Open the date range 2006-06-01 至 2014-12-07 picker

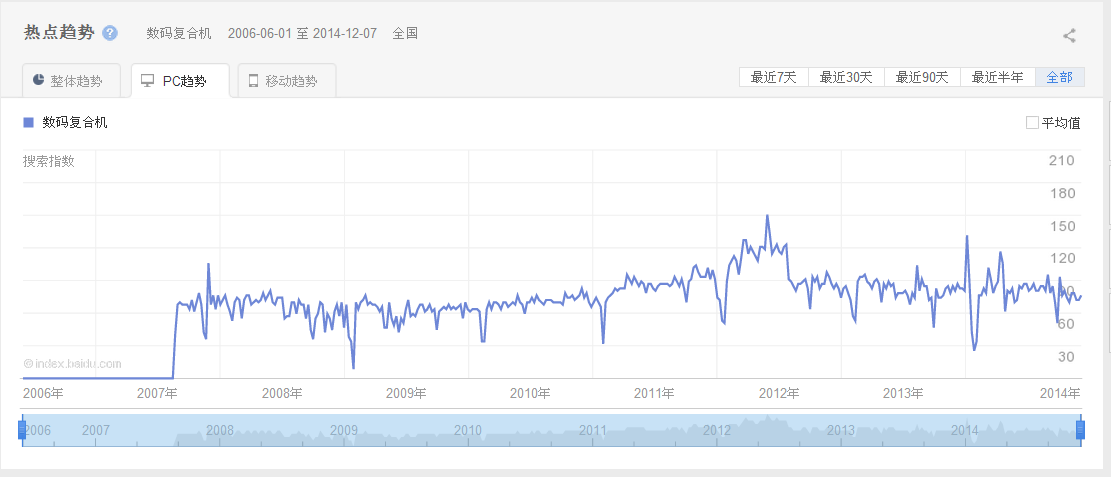click(302, 33)
